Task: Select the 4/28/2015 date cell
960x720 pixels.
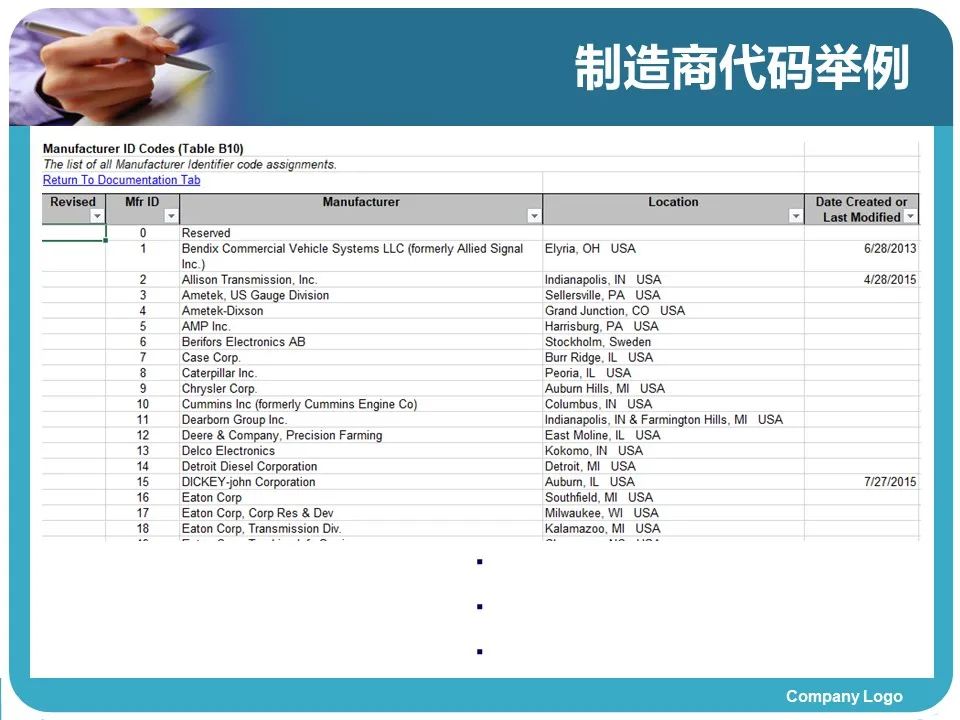Action: pyautogui.click(x=862, y=280)
